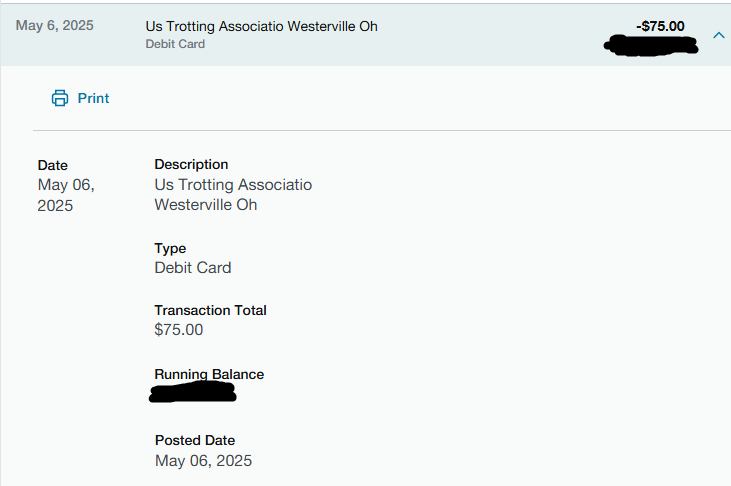Click the May 6, 2025 header date
This screenshot has width=731, height=486.
click(55, 25)
